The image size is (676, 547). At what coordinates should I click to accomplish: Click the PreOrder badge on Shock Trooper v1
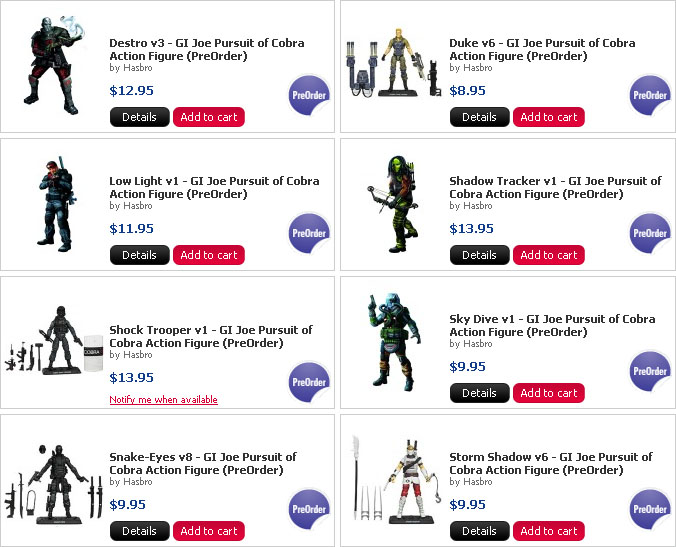[x=309, y=382]
